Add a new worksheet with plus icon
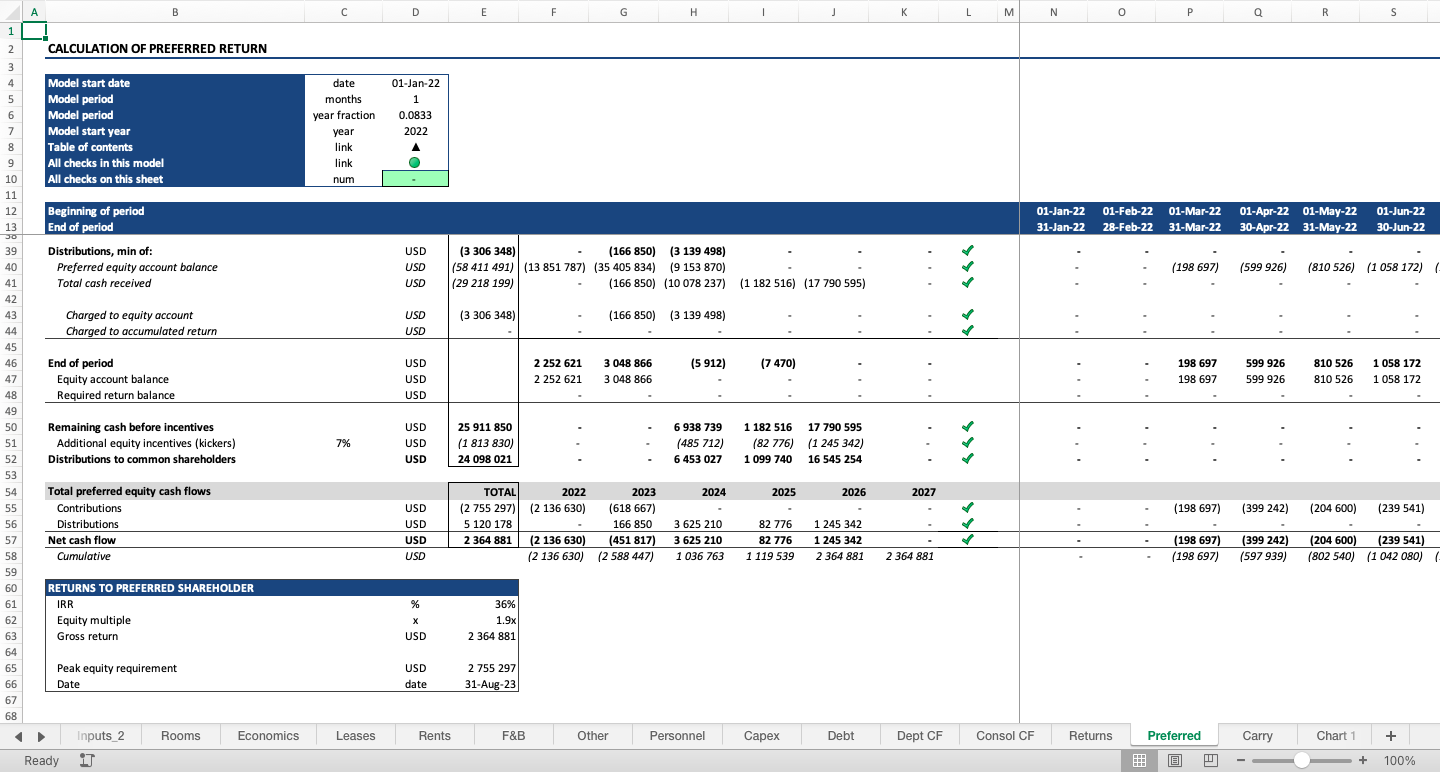This screenshot has width=1440, height=772. tap(1390, 735)
